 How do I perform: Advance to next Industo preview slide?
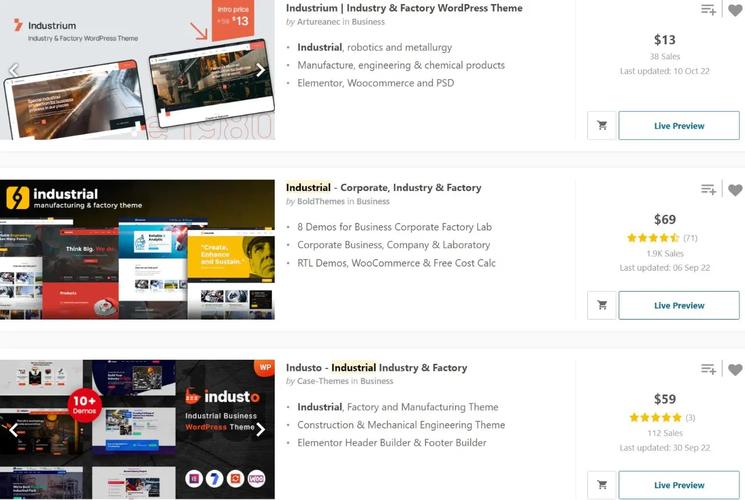(x=260, y=430)
